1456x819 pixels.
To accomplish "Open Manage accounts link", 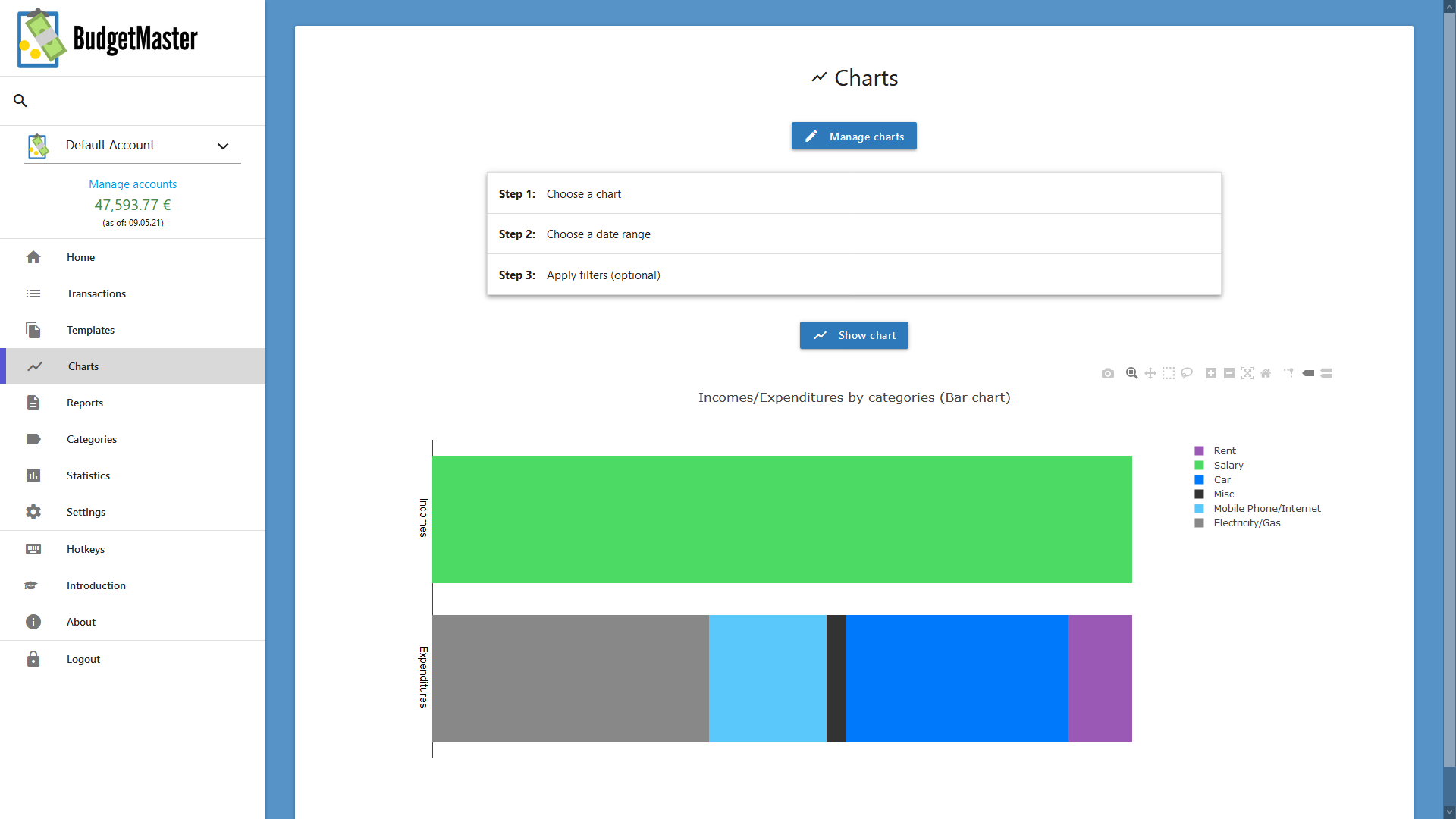I will pyautogui.click(x=133, y=184).
